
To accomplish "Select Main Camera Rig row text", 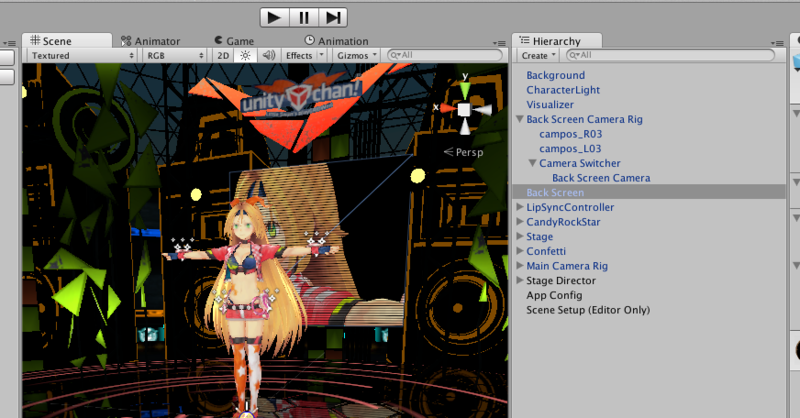I will click(567, 266).
